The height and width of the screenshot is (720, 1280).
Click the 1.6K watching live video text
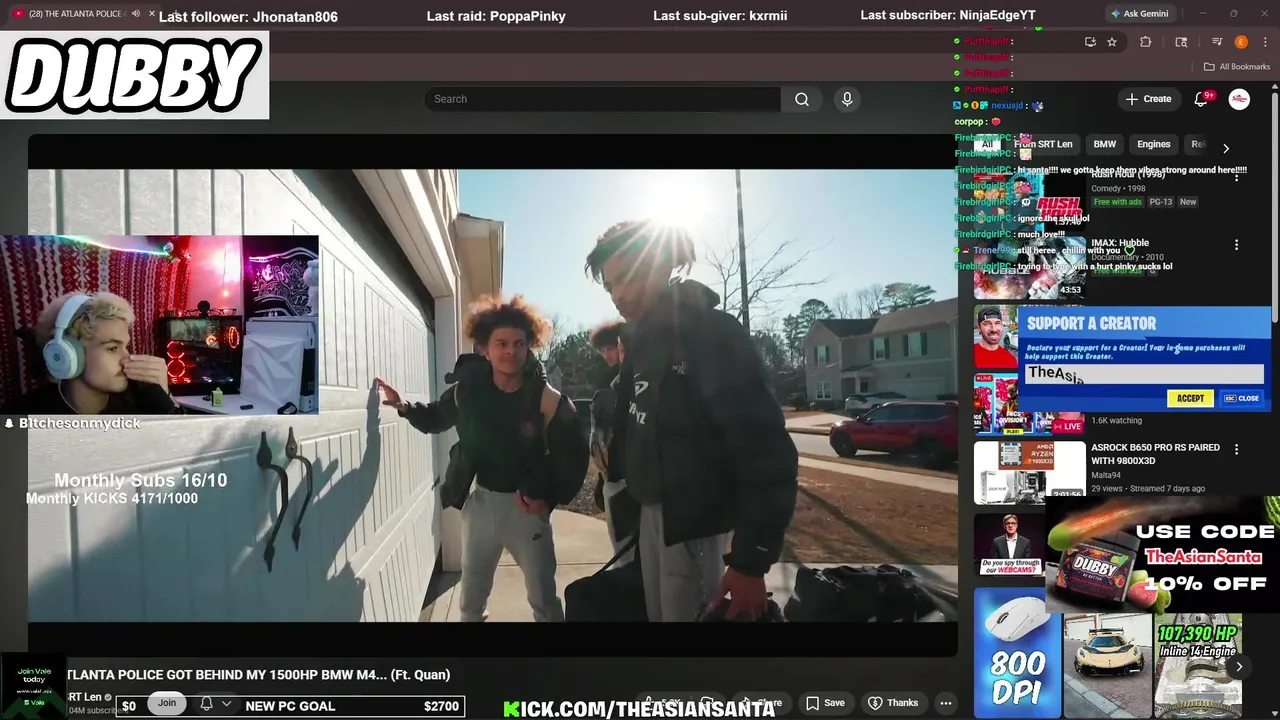click(1116, 421)
